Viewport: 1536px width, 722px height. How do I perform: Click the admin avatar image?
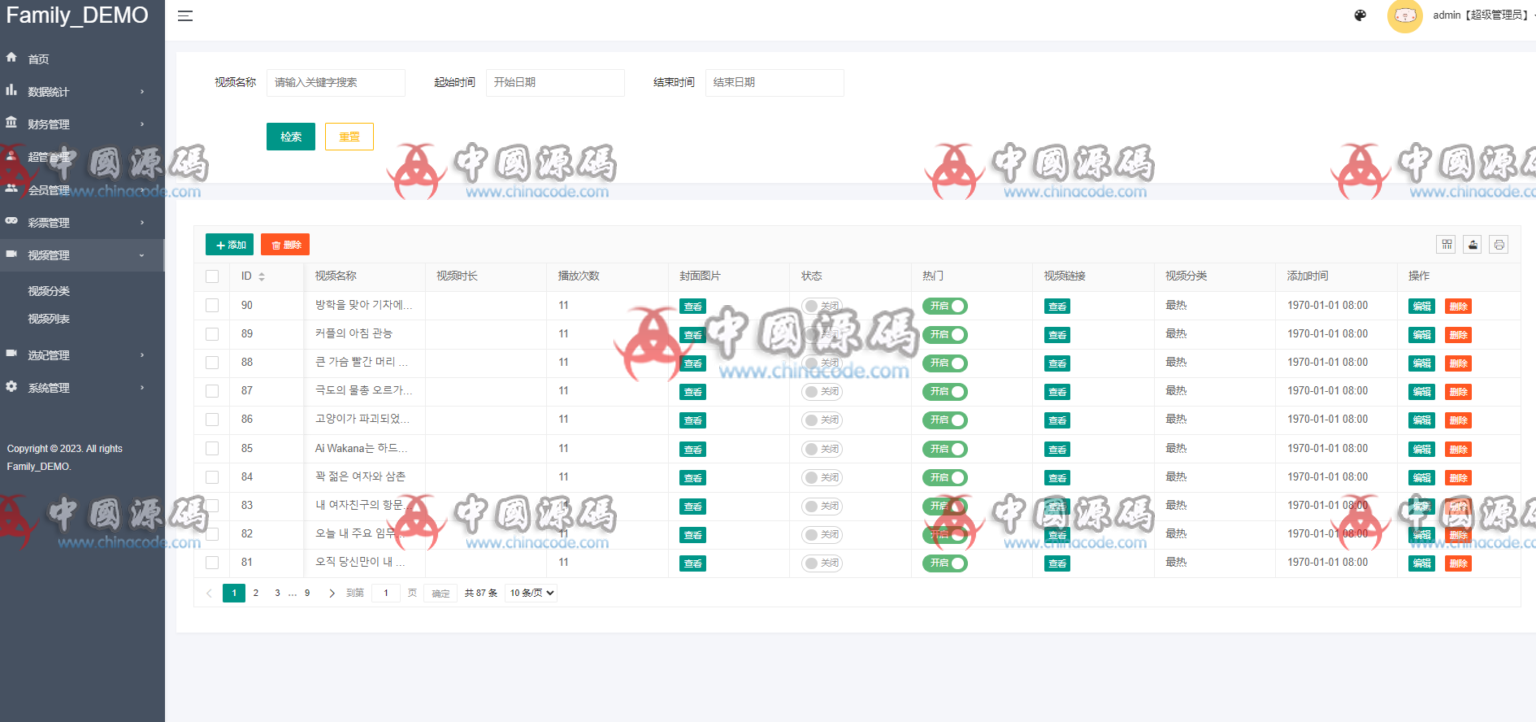coord(1405,16)
